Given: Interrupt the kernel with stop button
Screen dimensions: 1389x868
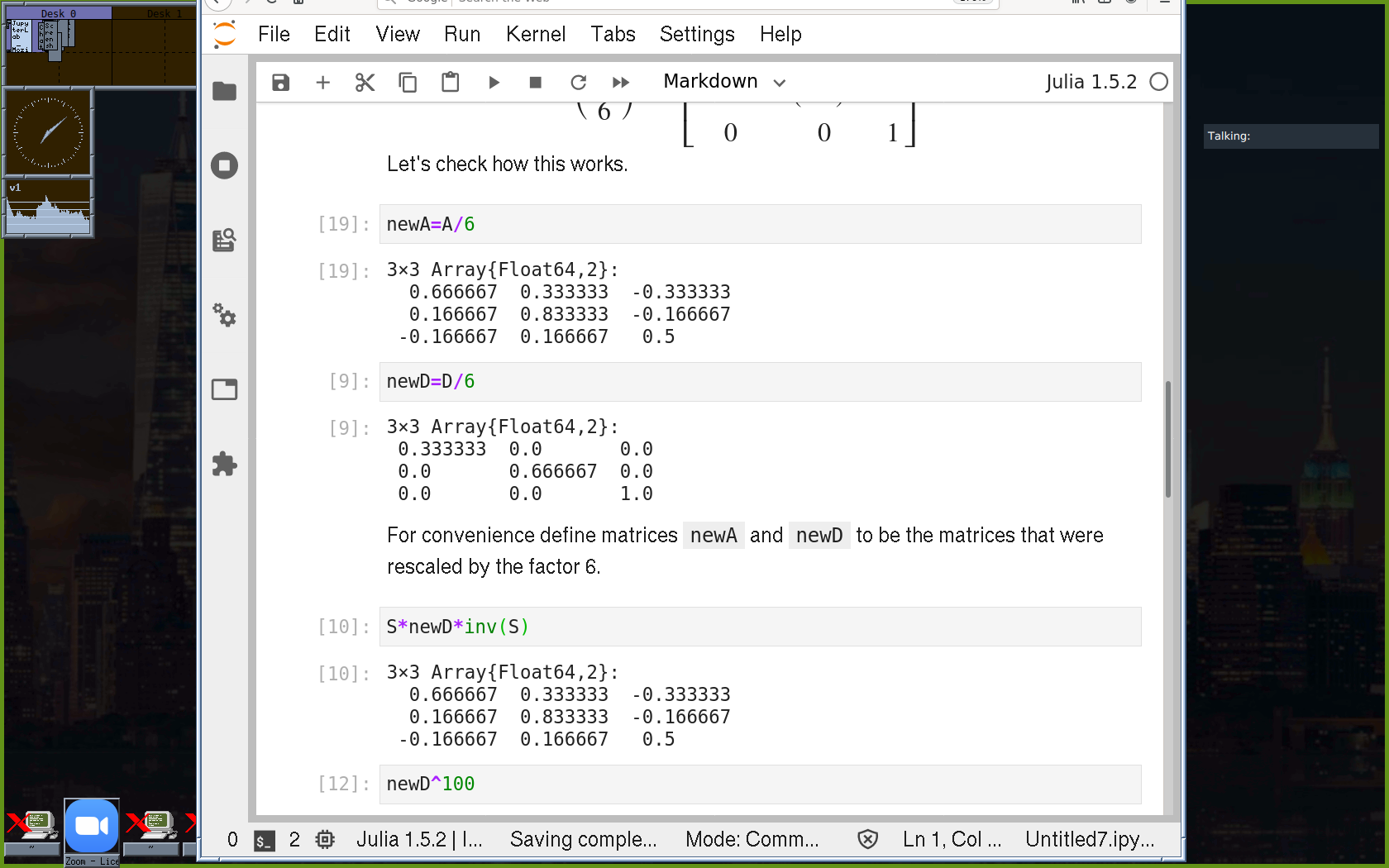Looking at the screenshot, I should pyautogui.click(x=536, y=82).
